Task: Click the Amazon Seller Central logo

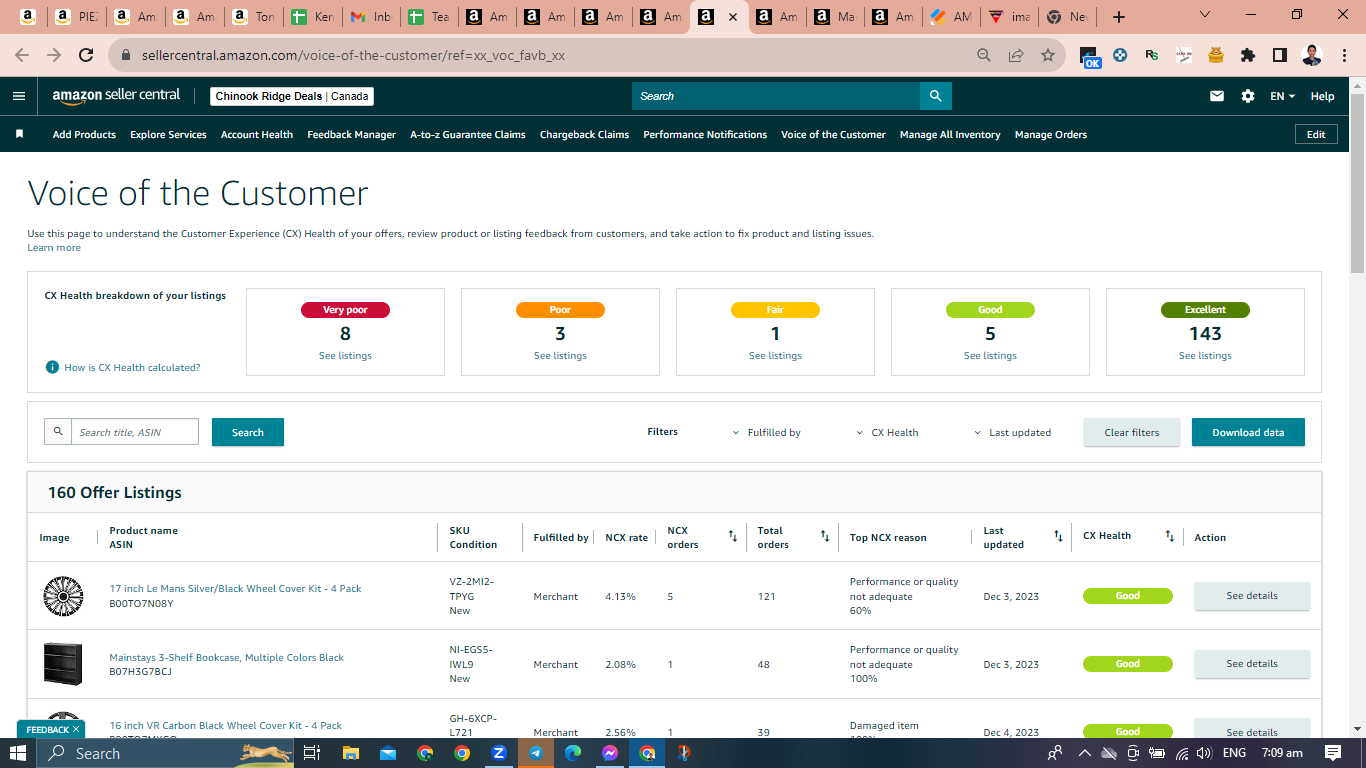Action: [x=116, y=96]
